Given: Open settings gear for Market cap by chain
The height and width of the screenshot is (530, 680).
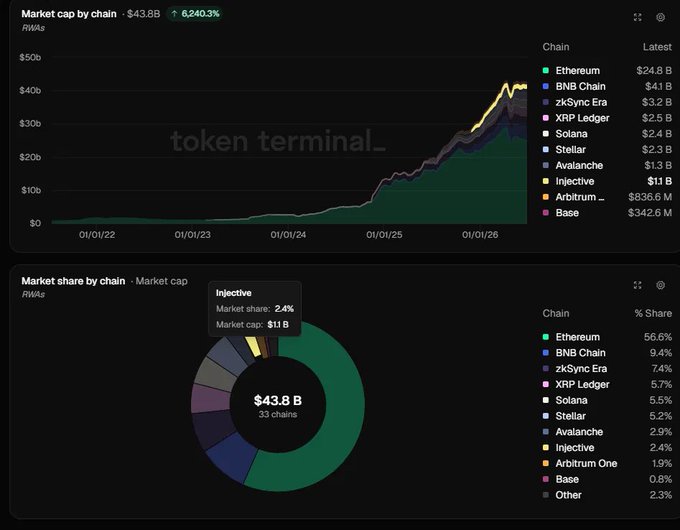Looking at the screenshot, I should click(660, 17).
